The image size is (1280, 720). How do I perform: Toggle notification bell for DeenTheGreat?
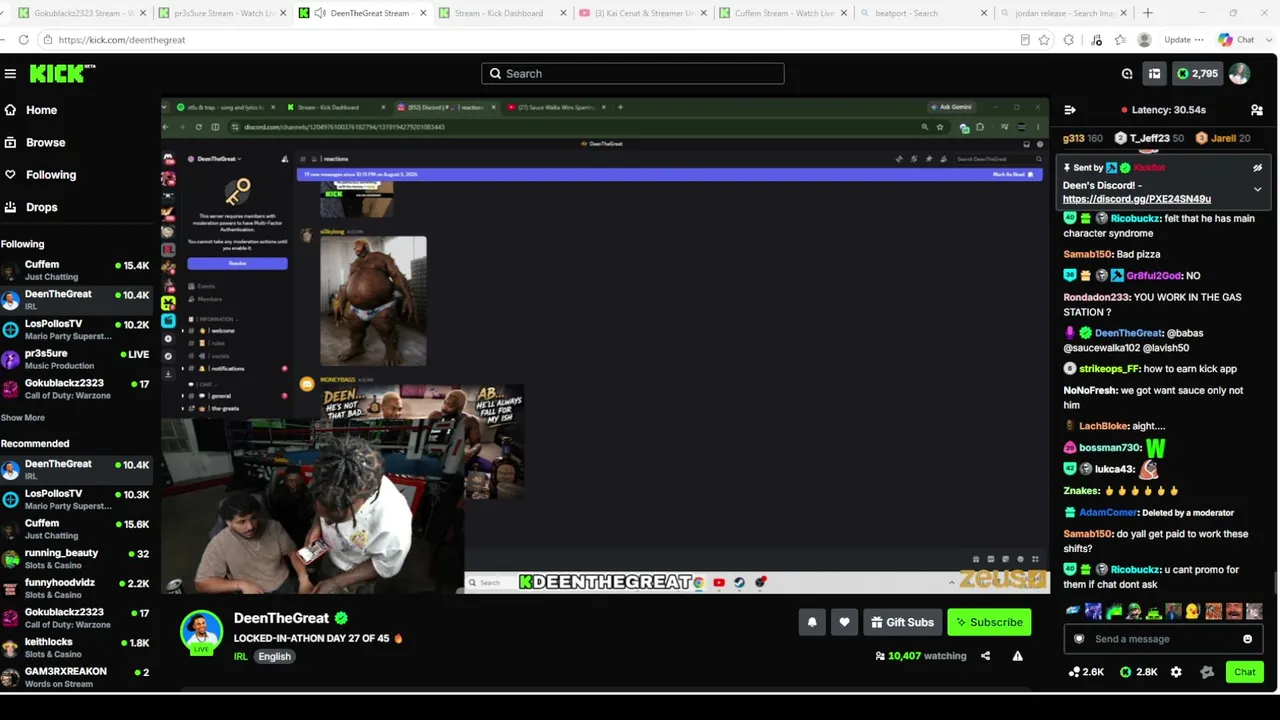(x=812, y=622)
